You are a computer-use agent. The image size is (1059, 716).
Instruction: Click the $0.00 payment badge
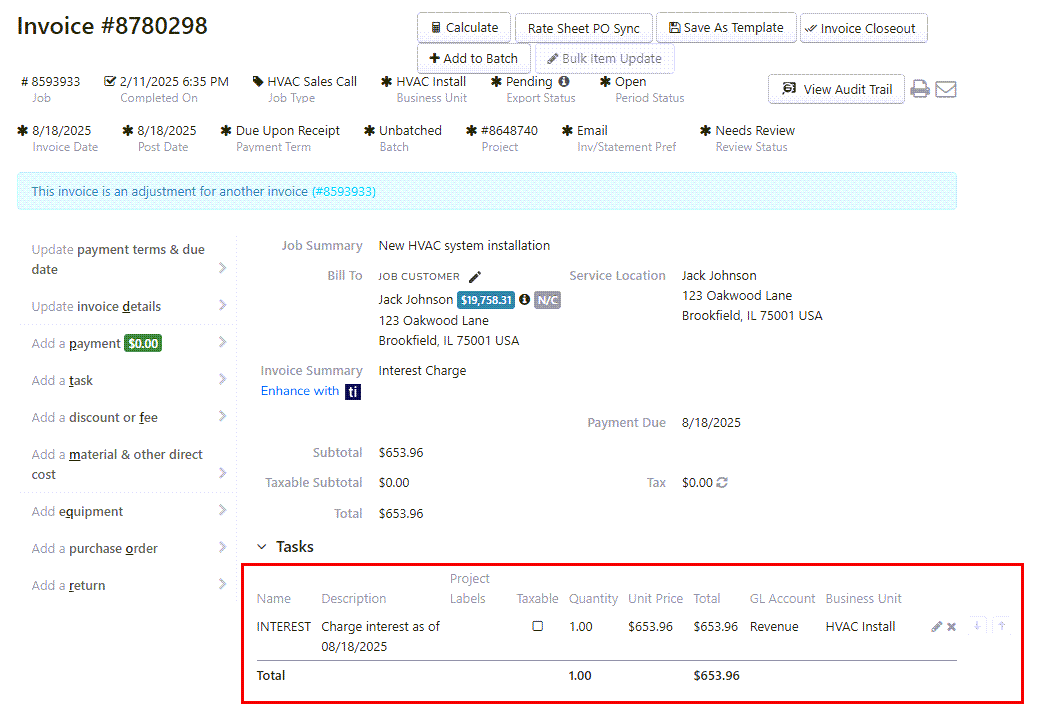click(x=143, y=343)
